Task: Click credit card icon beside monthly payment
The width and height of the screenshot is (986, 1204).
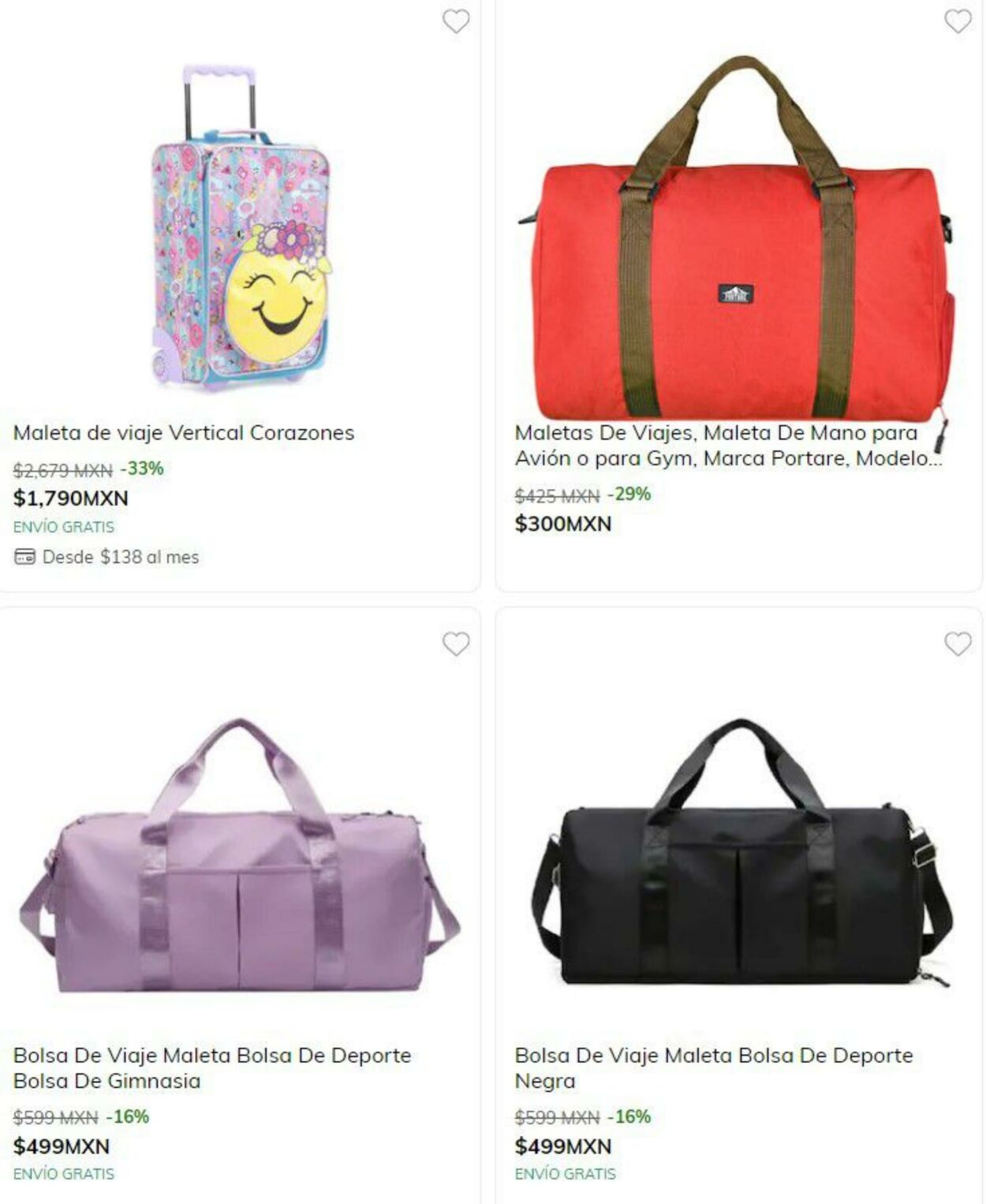Action: (x=24, y=557)
